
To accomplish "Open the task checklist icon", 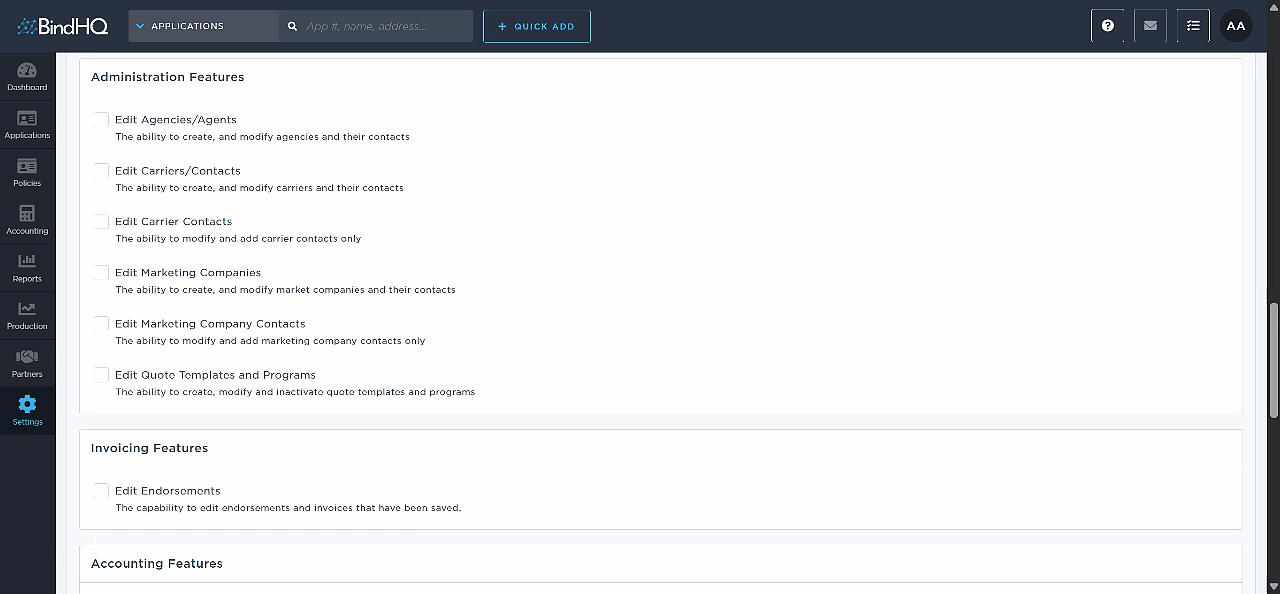I will (1193, 26).
